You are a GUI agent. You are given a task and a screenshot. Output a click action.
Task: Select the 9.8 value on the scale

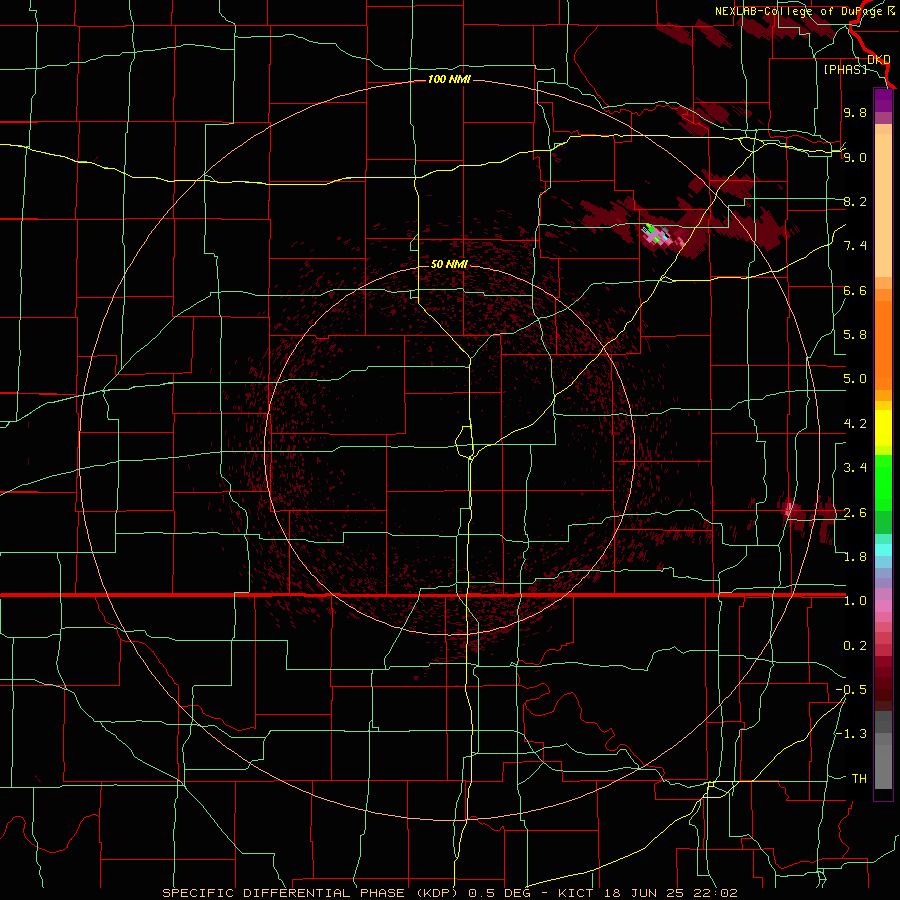pyautogui.click(x=855, y=112)
